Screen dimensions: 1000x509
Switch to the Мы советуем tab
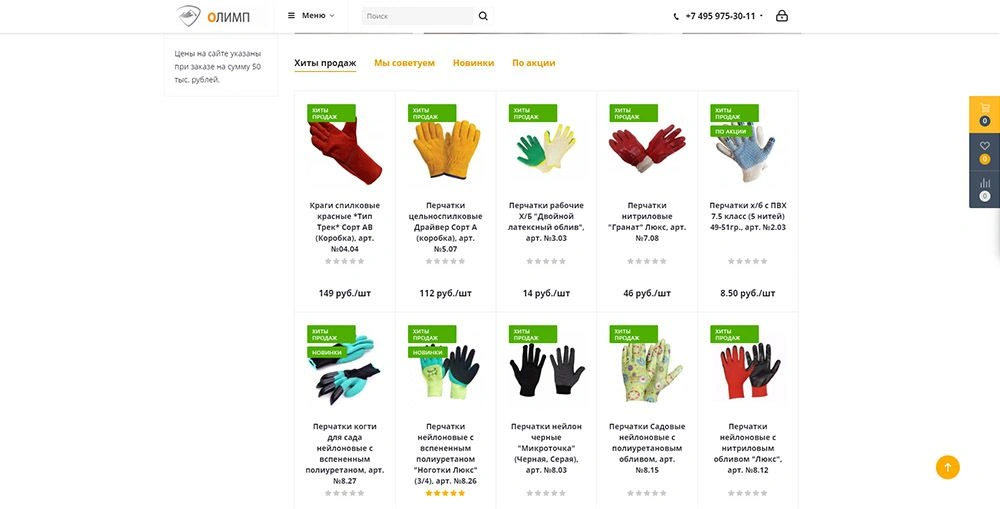(404, 63)
